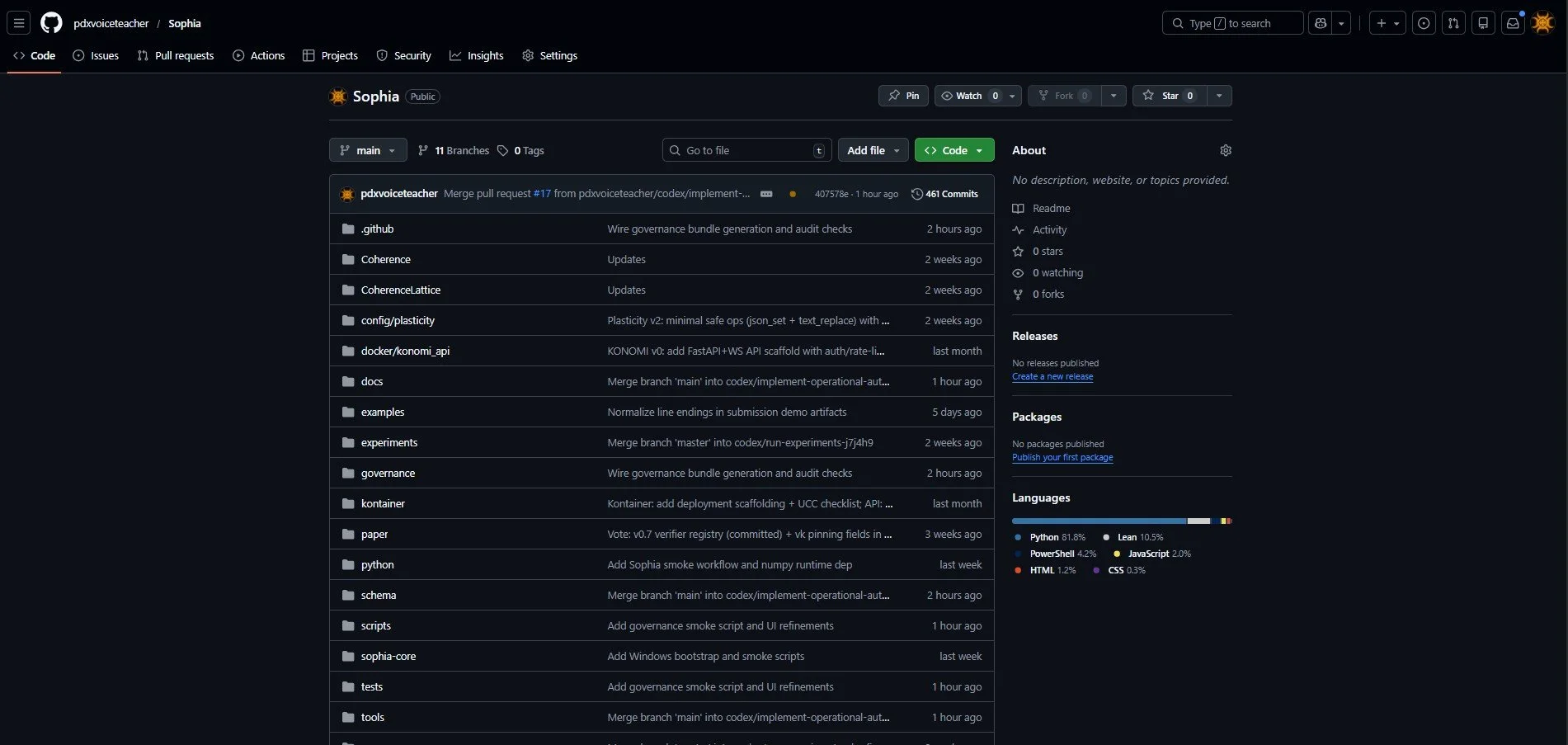Open JavaScript 2.0% language link
This screenshot has width=1568, height=745.
pos(1152,554)
